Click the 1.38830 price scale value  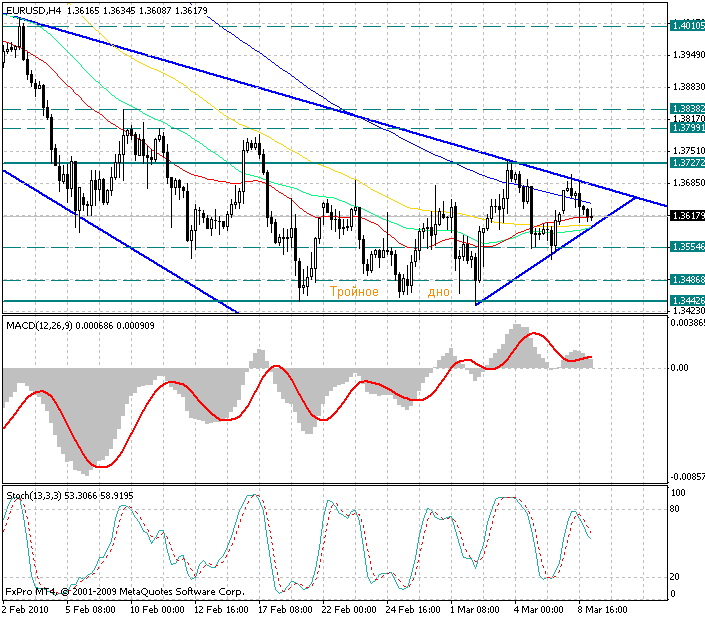(688, 87)
